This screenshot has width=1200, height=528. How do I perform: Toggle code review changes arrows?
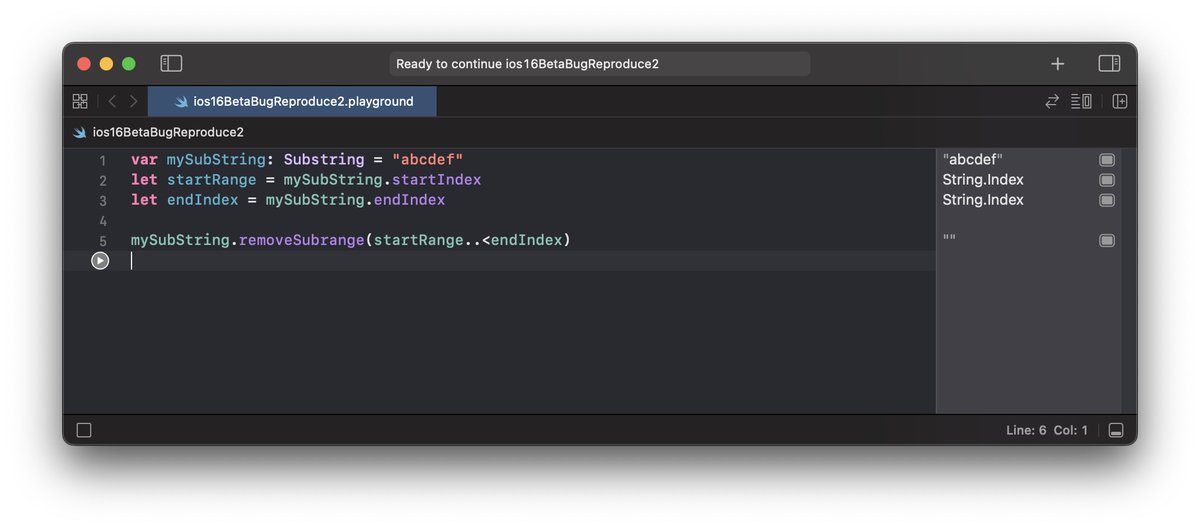(x=1052, y=101)
